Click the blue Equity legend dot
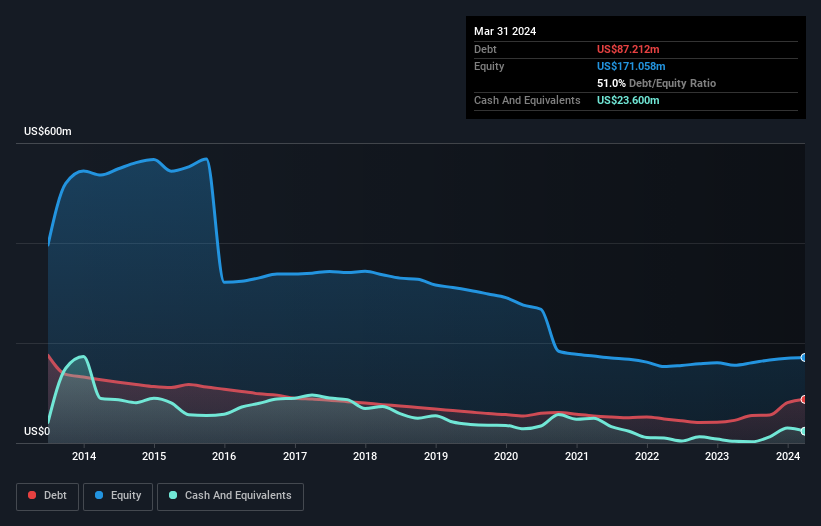 point(99,495)
